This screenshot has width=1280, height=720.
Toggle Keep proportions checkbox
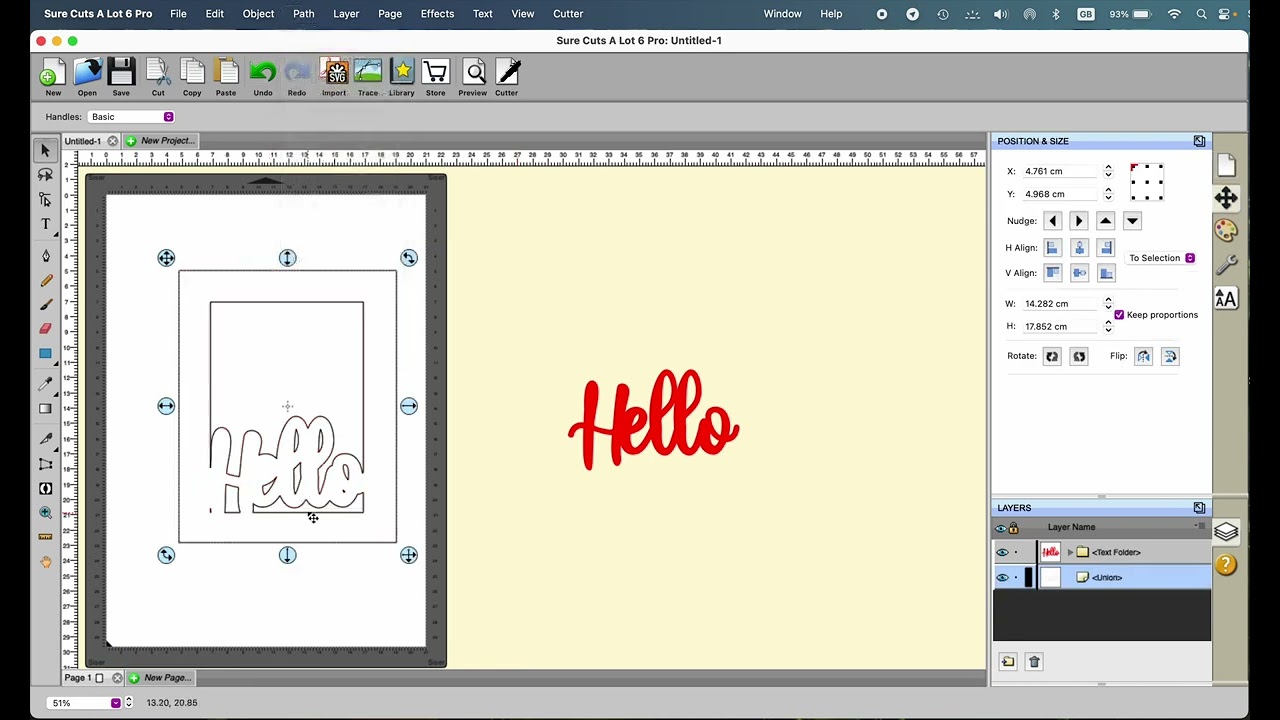pyautogui.click(x=1119, y=315)
